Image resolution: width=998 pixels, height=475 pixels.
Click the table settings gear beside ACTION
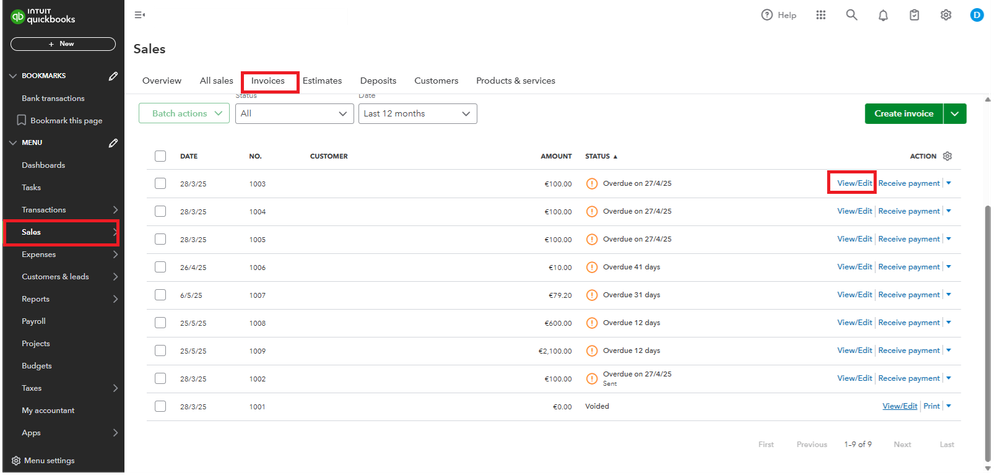(947, 156)
